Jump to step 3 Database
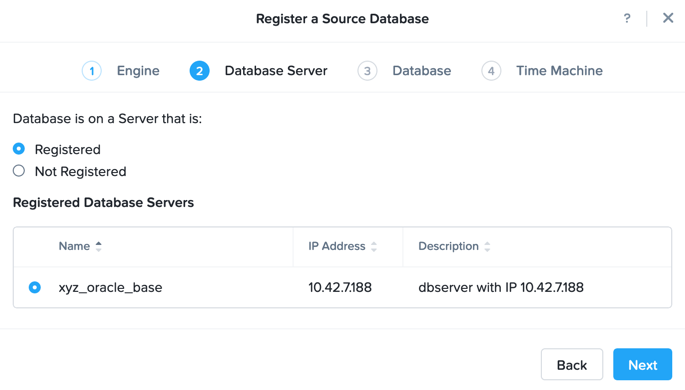This screenshot has height=390, width=685. tap(405, 71)
